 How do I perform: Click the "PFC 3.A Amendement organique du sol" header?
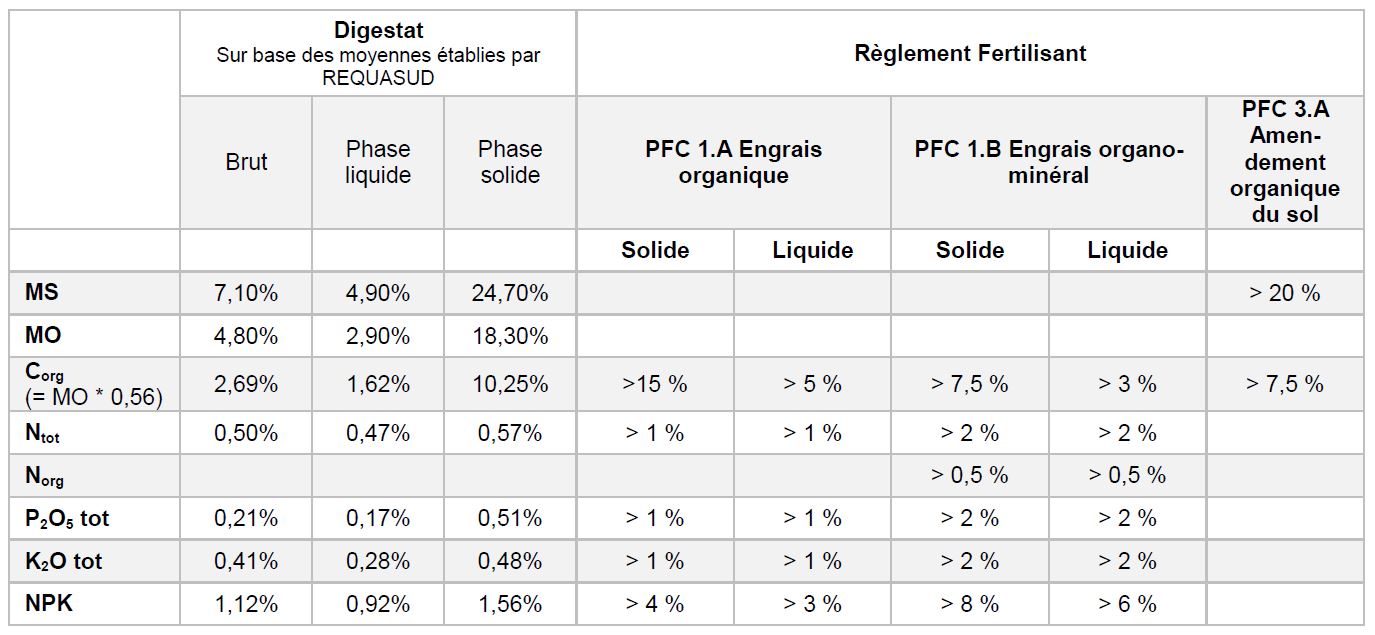1284,162
